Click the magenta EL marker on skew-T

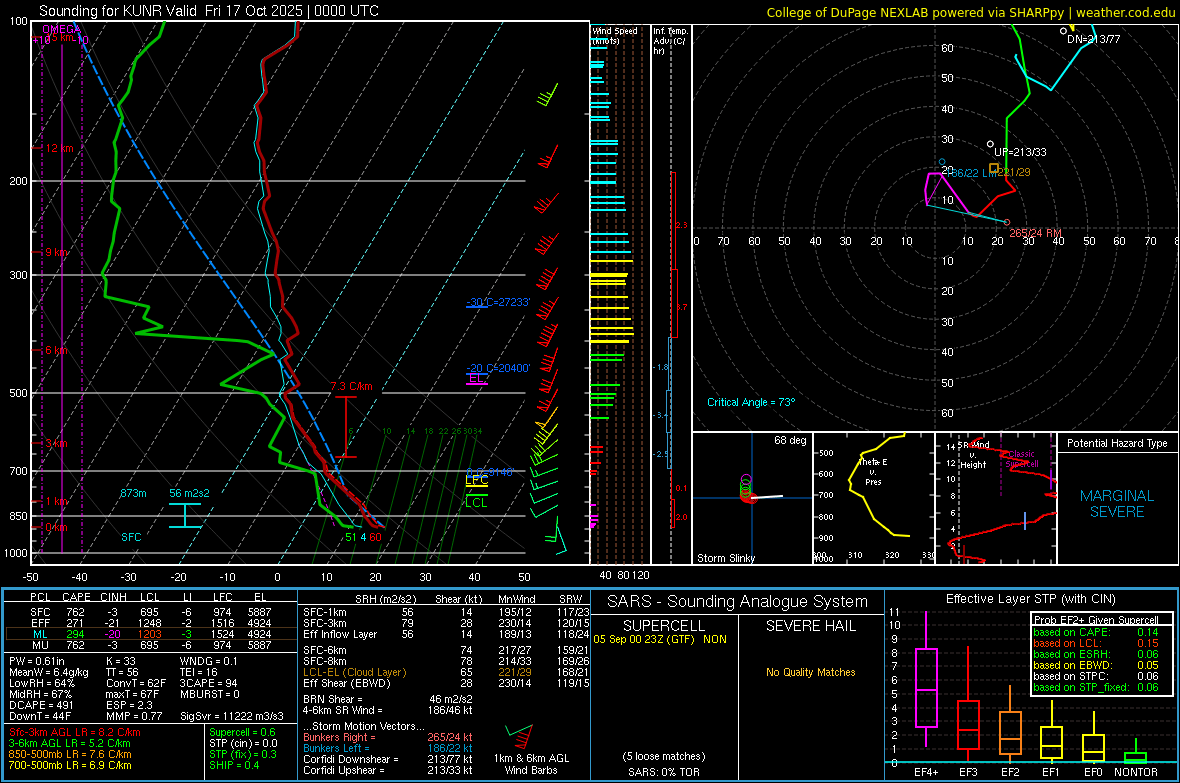coord(477,378)
